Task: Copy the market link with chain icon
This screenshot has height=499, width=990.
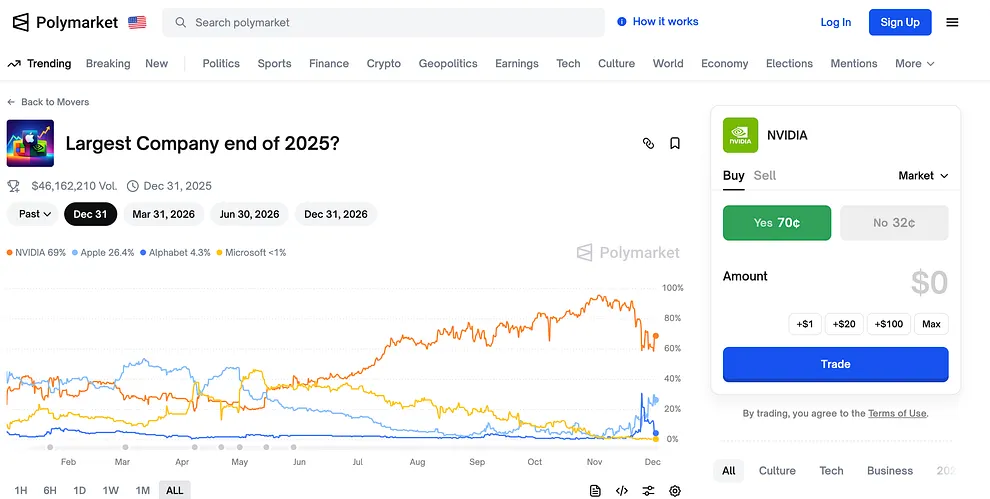Action: click(x=648, y=143)
